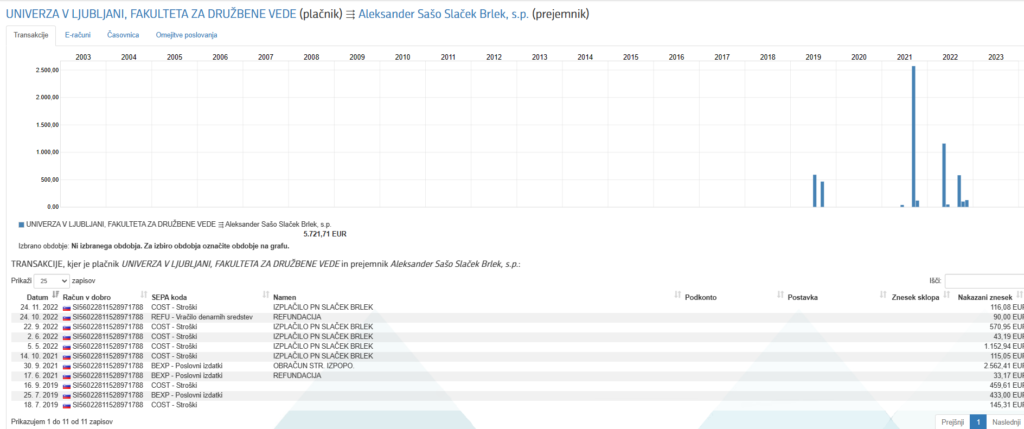Click sort arrows beside SEPA koda header
The image size is (1024, 429).
(266, 295)
